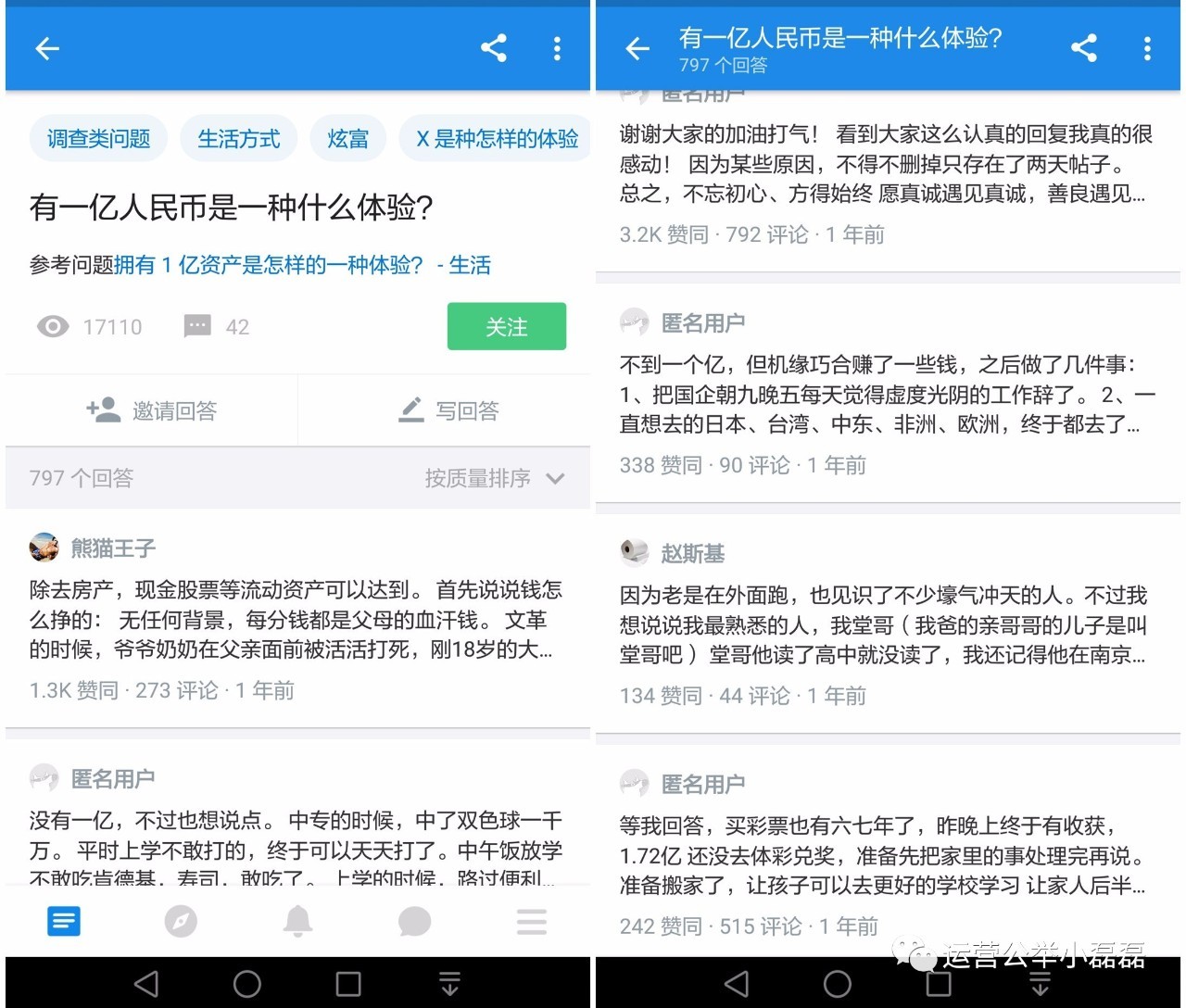The height and width of the screenshot is (1008, 1186).
Task: Select the 调查类问题 topic tag
Action: click(97, 138)
